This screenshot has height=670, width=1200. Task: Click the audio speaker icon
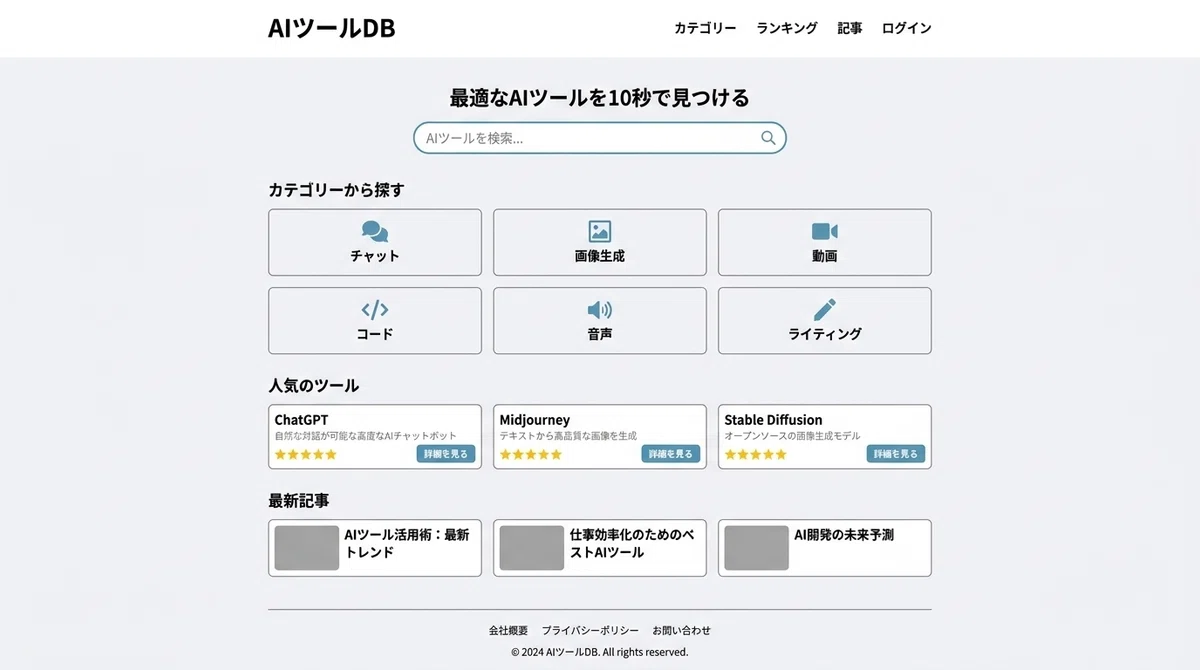click(600, 310)
